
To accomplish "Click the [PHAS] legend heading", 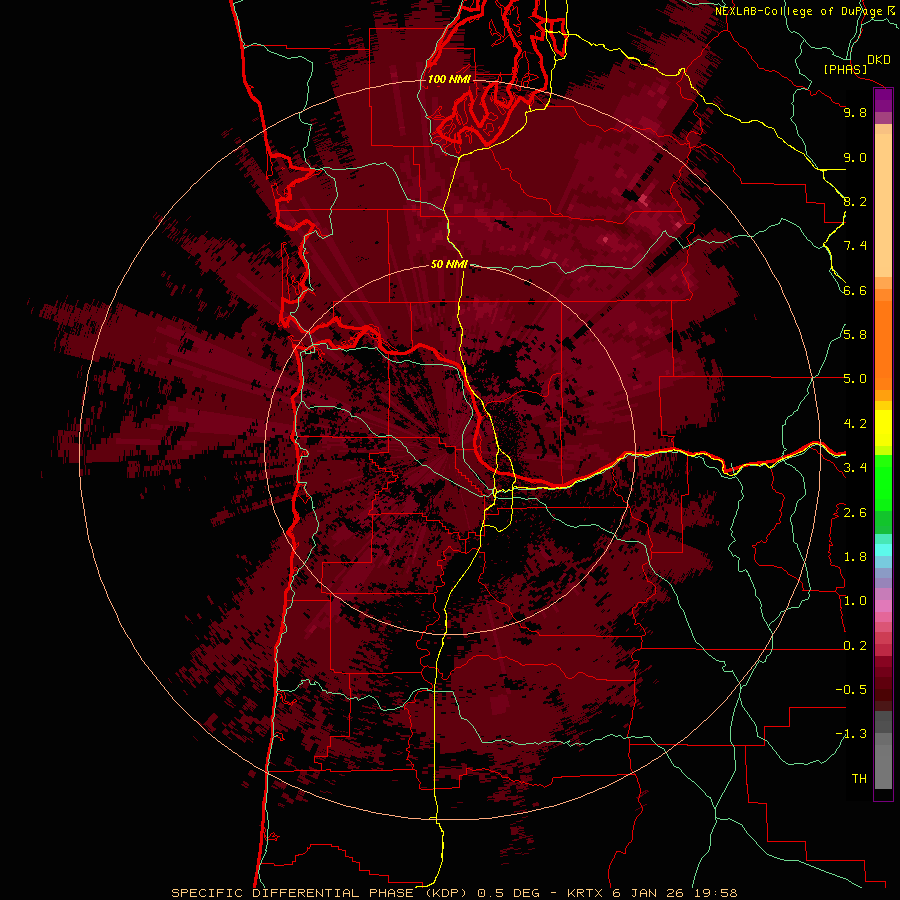I will tap(844, 70).
